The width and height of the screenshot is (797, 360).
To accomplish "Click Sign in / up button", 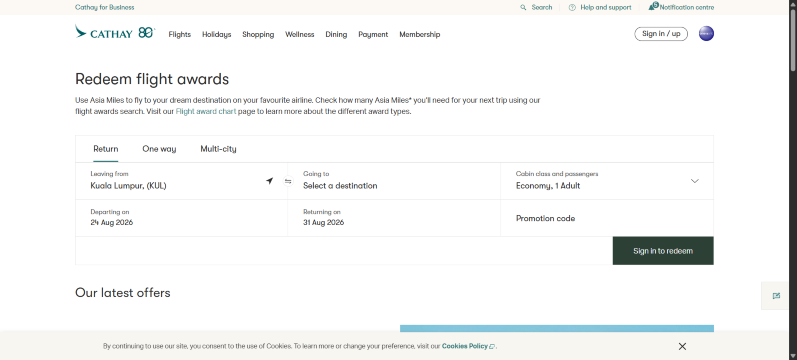I will click(661, 34).
